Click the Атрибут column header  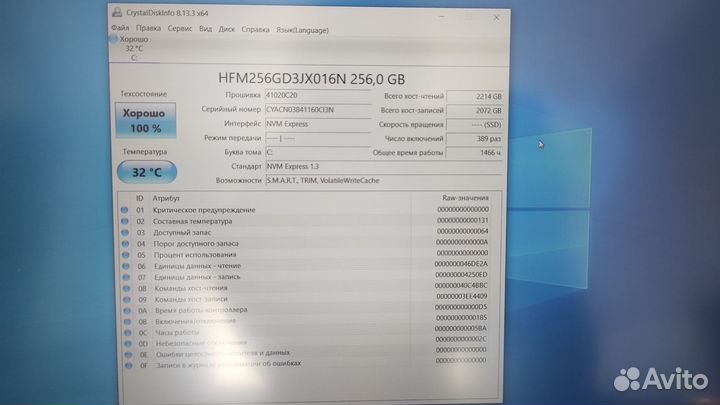166,198
